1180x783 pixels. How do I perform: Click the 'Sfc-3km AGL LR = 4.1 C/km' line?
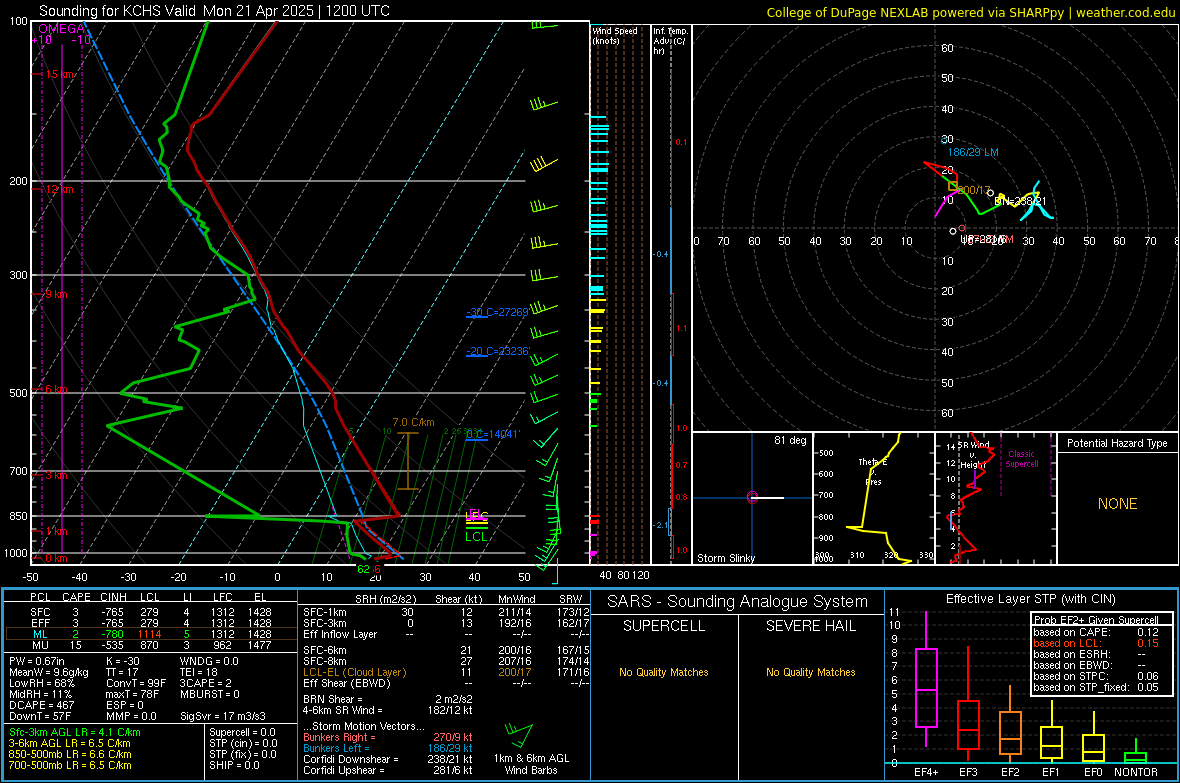pos(75,732)
